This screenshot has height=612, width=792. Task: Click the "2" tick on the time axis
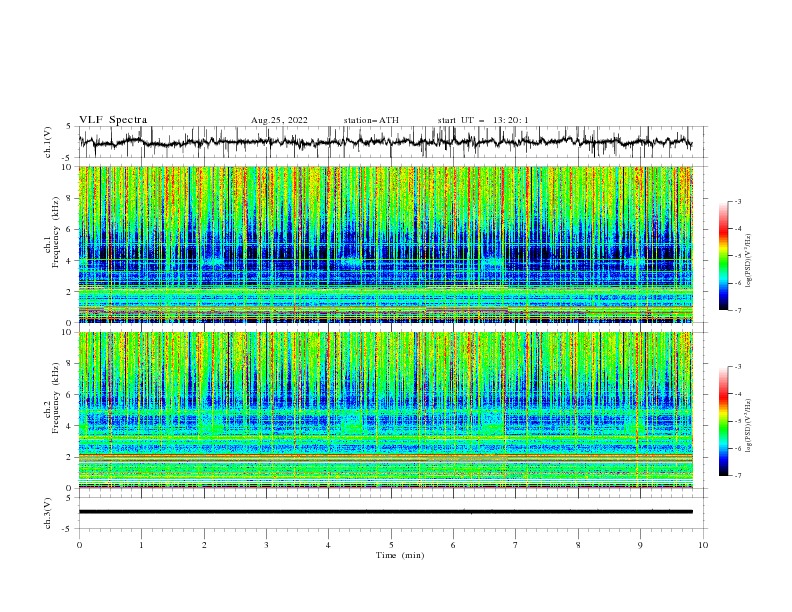coord(204,545)
